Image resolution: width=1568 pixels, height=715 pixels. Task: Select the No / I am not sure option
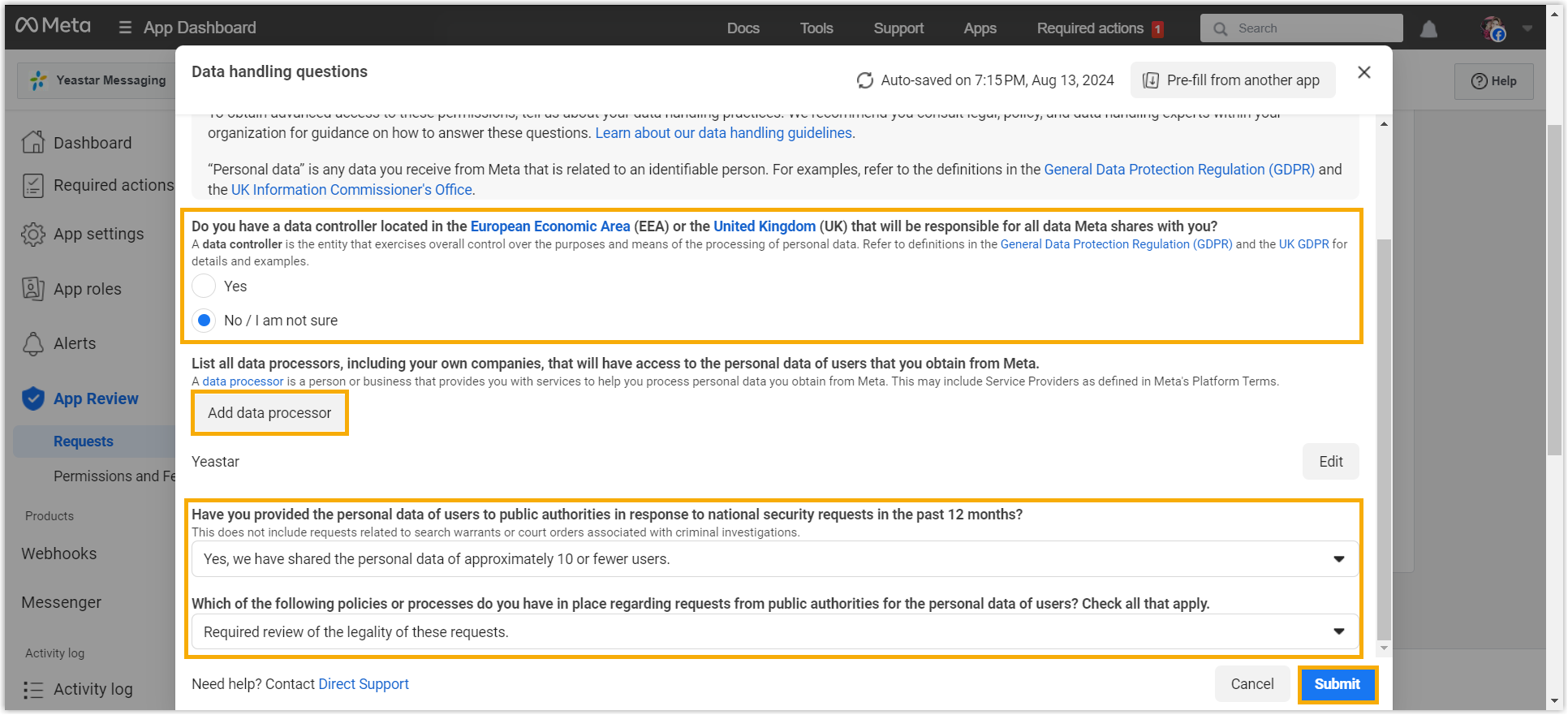tap(204, 321)
